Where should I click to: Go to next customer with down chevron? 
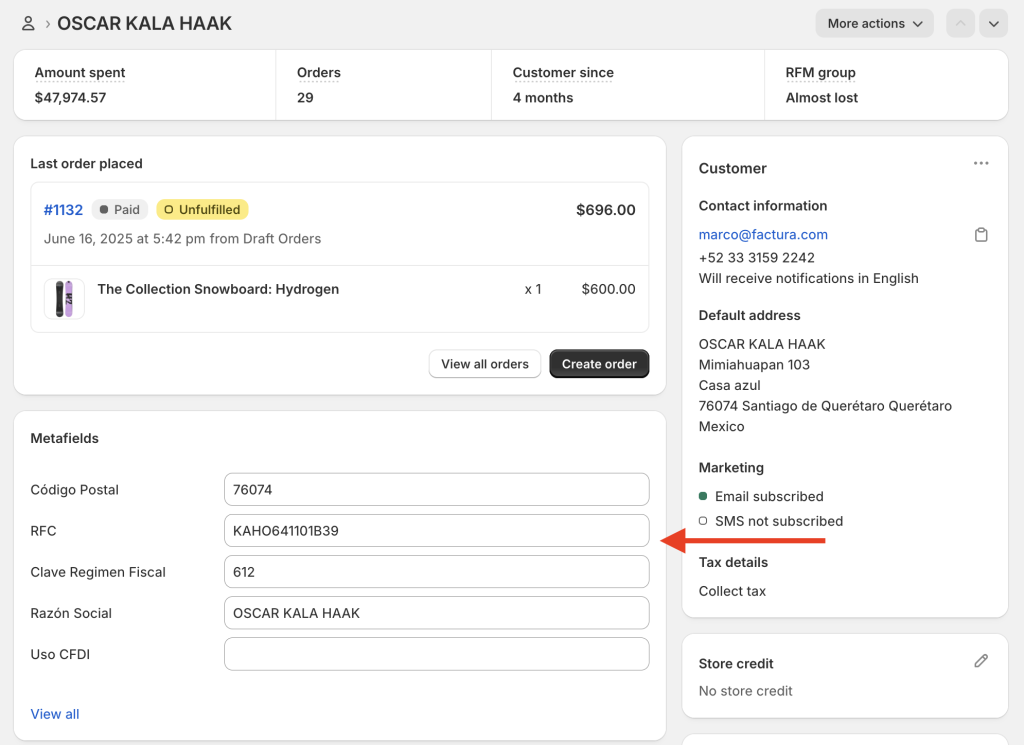[x=993, y=24]
